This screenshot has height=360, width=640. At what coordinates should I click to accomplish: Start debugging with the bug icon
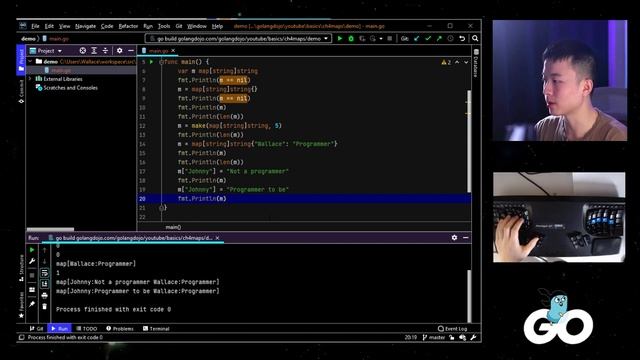point(351,38)
